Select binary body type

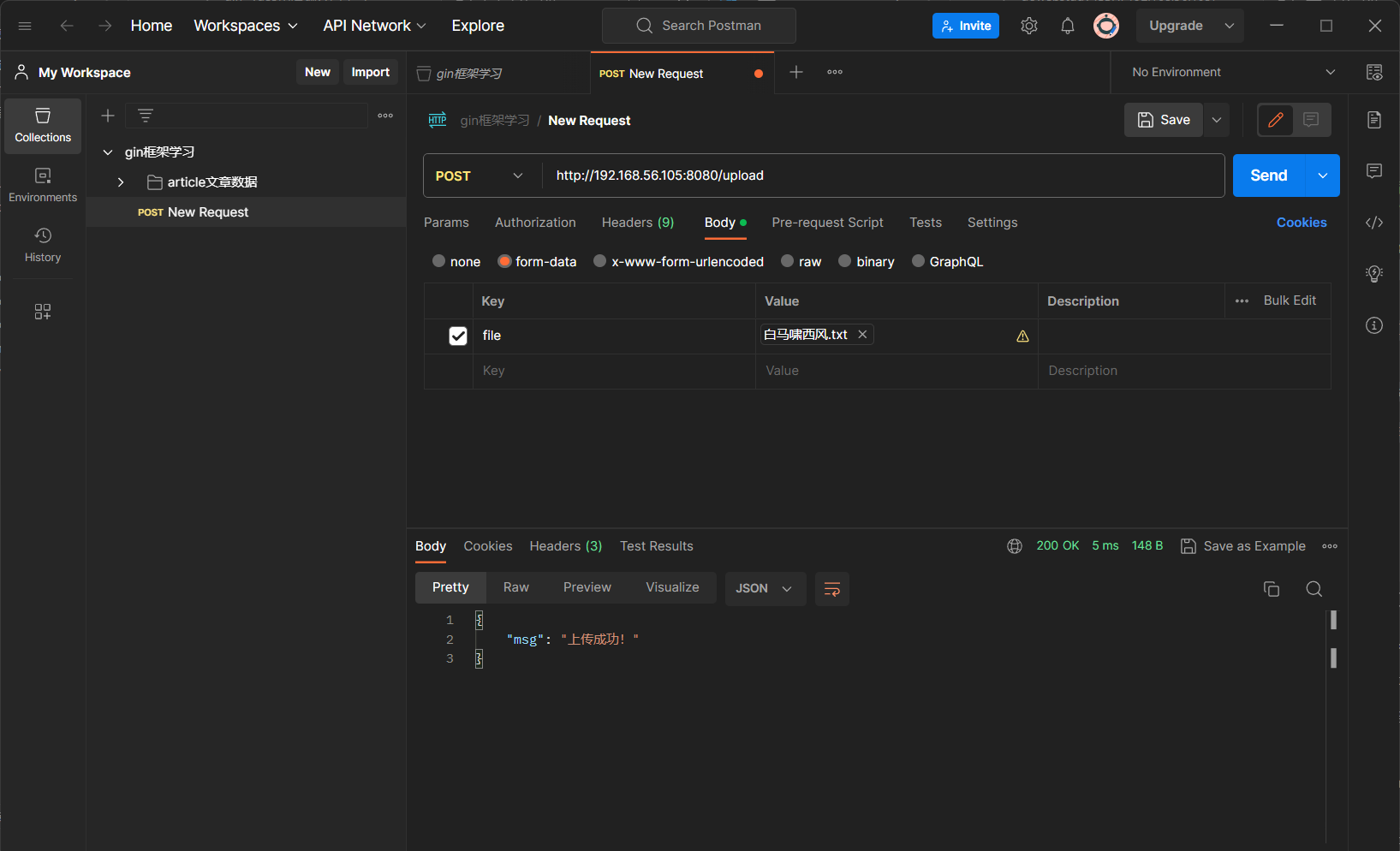pos(845,261)
